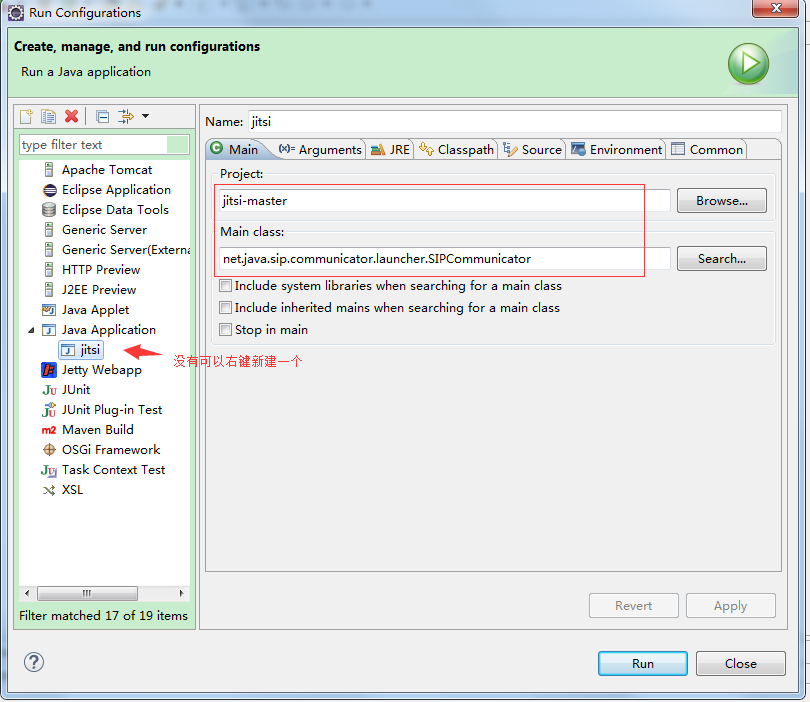Click the Filter launch configurations icon
The width and height of the screenshot is (810, 702).
tap(126, 116)
